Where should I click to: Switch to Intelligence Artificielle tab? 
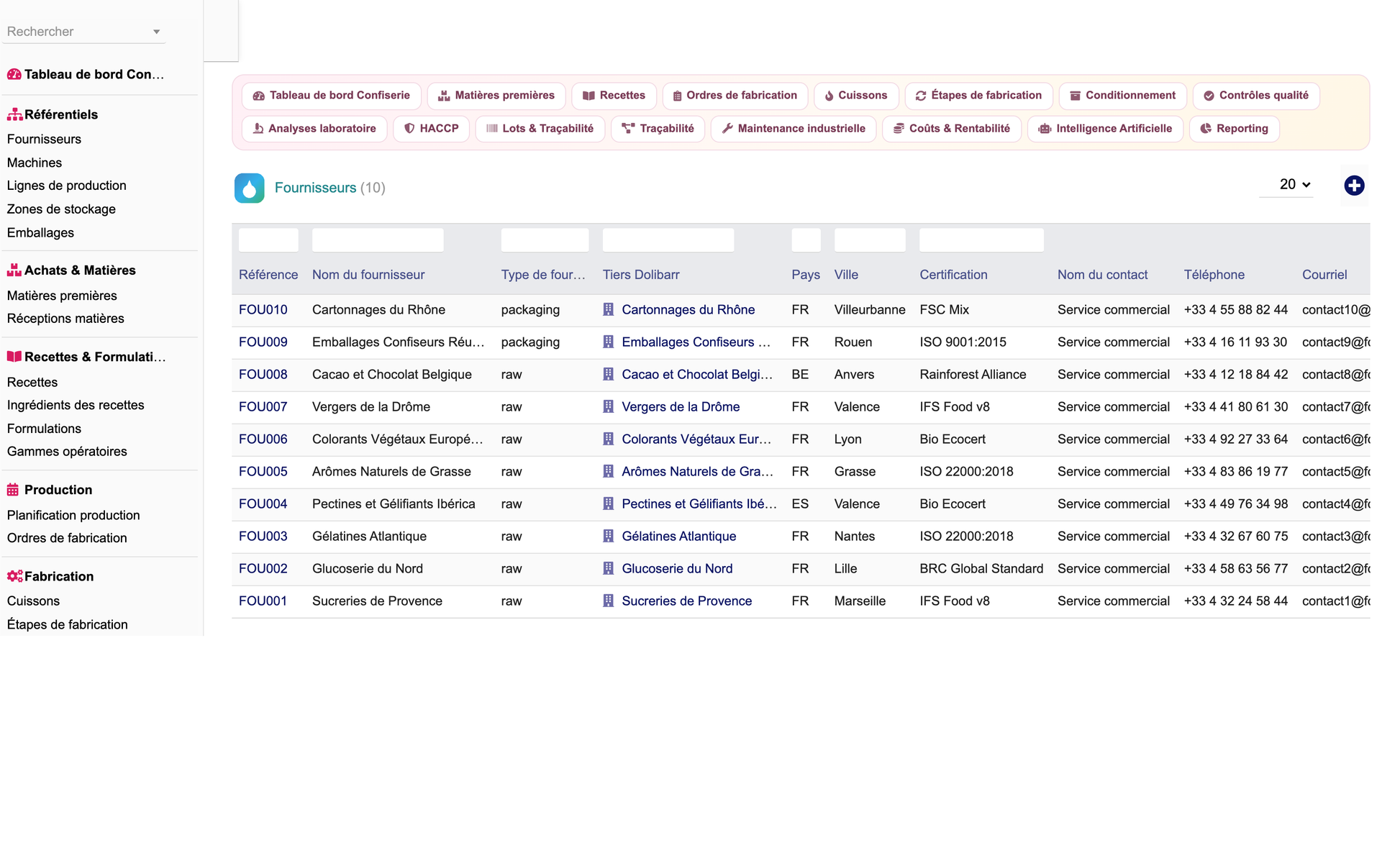1105,129
